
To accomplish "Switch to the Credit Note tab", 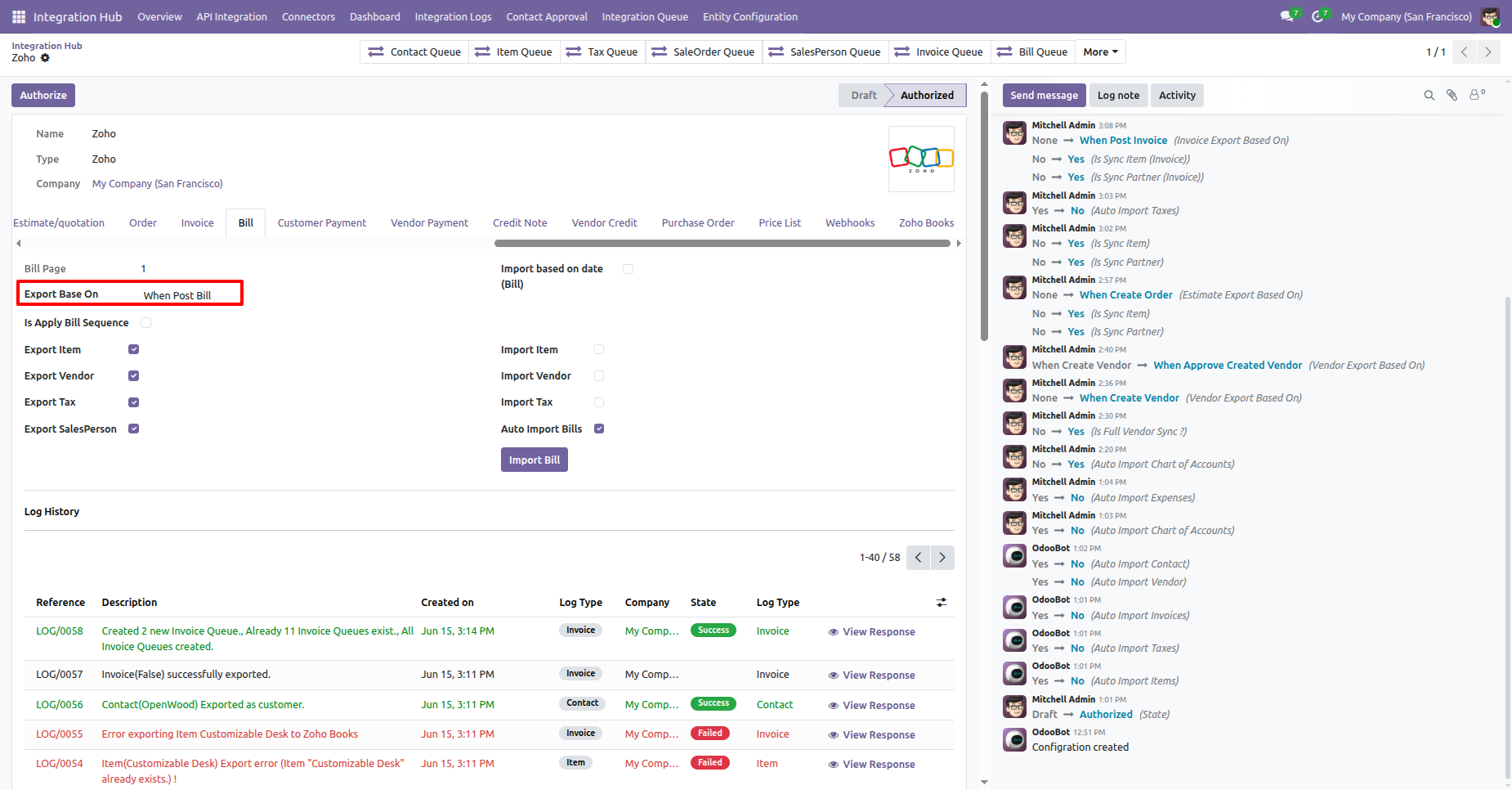I will pos(520,222).
